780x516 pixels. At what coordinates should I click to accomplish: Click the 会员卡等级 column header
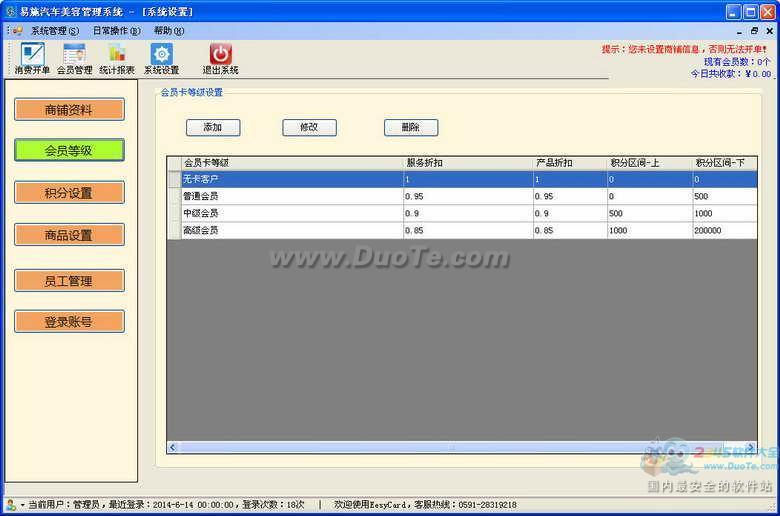click(292, 163)
